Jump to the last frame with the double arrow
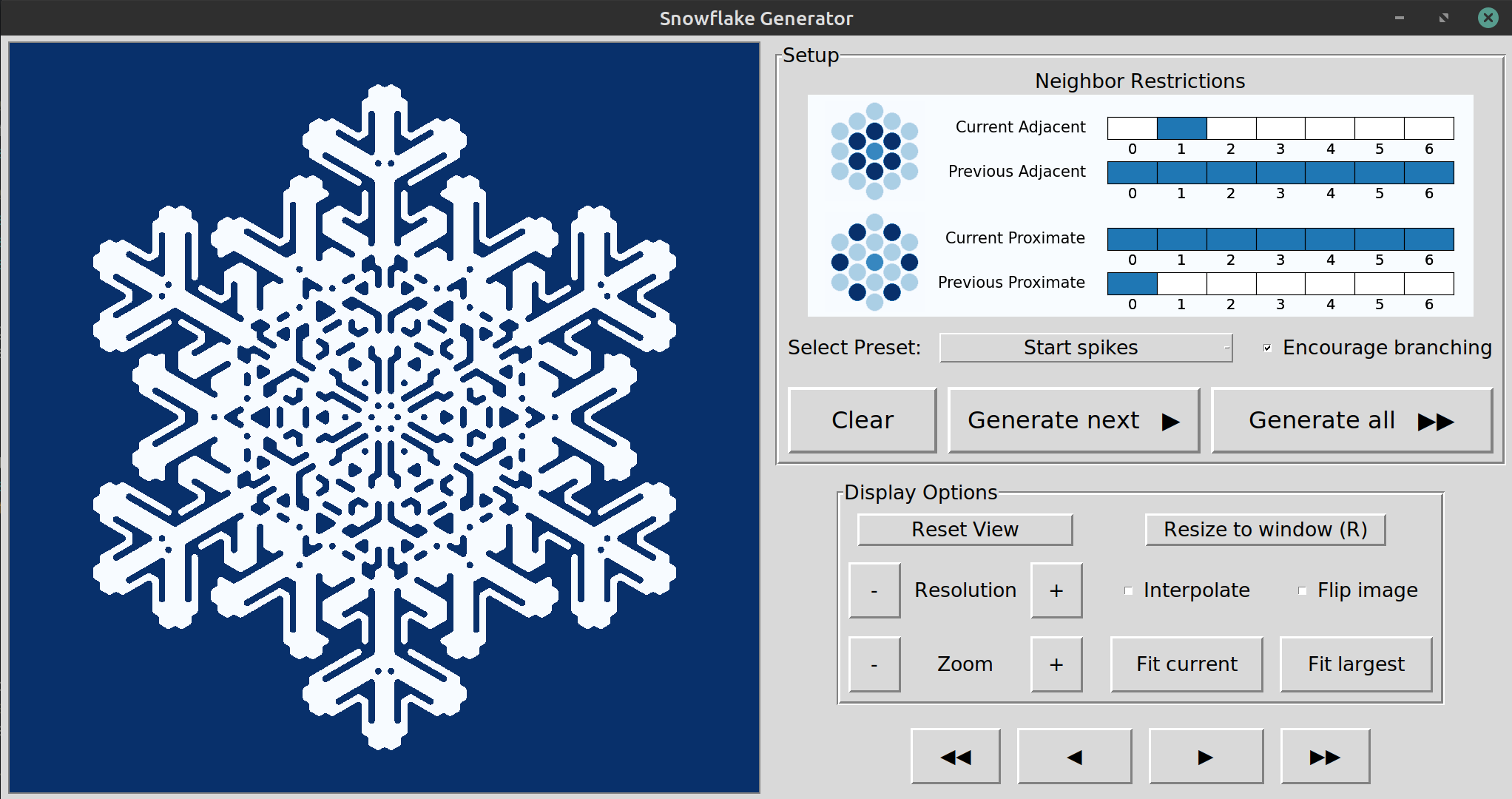This screenshot has height=799, width=1512. click(x=1324, y=756)
